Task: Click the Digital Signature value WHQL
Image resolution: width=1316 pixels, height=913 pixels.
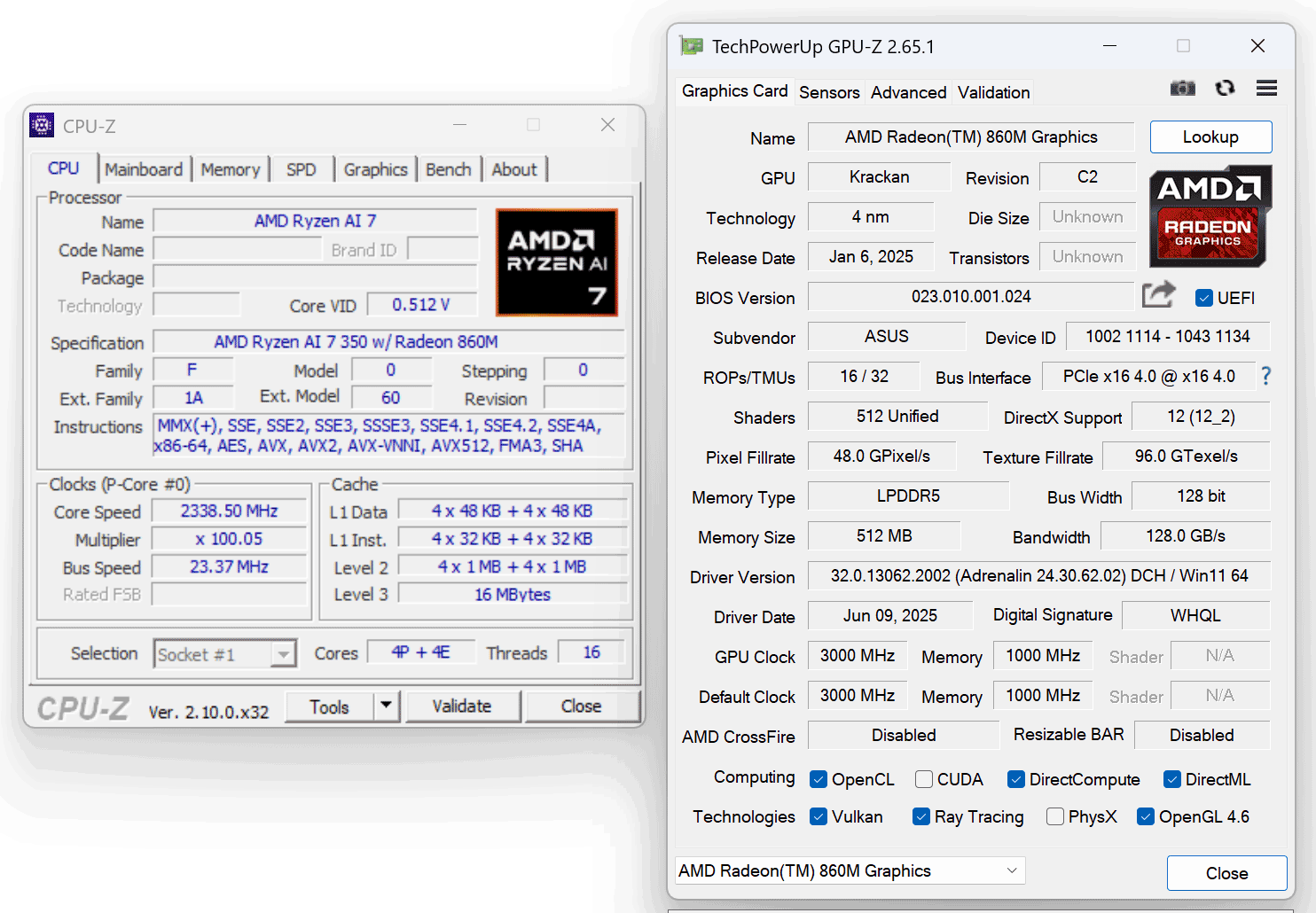Action: [1195, 615]
